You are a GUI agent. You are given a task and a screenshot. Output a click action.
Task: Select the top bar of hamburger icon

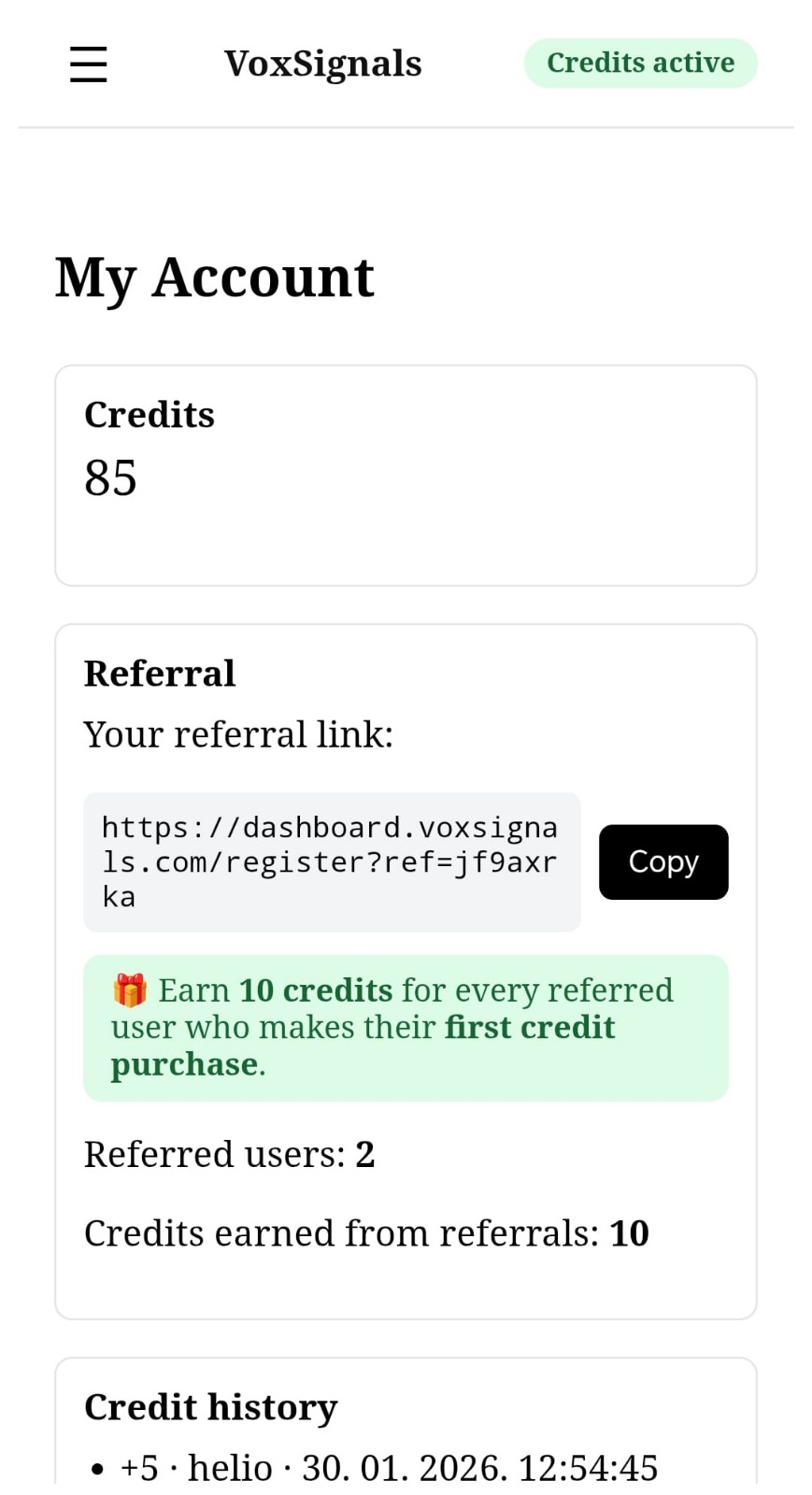(x=87, y=50)
